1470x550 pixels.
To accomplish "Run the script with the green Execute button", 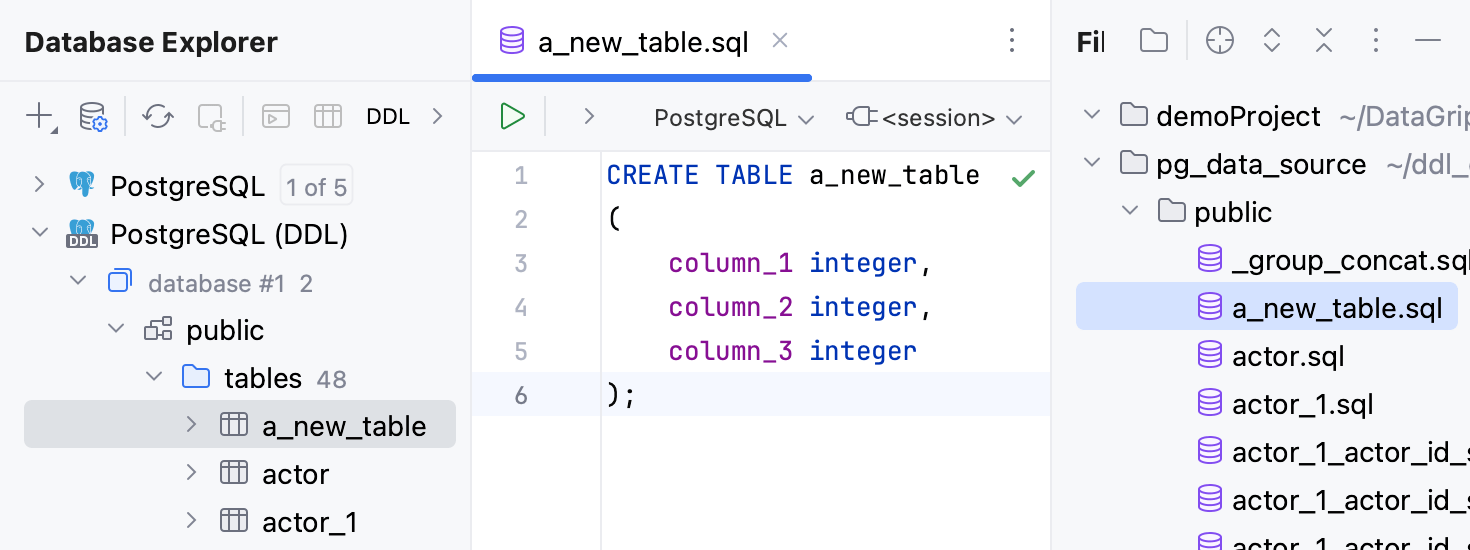I will (x=512, y=117).
